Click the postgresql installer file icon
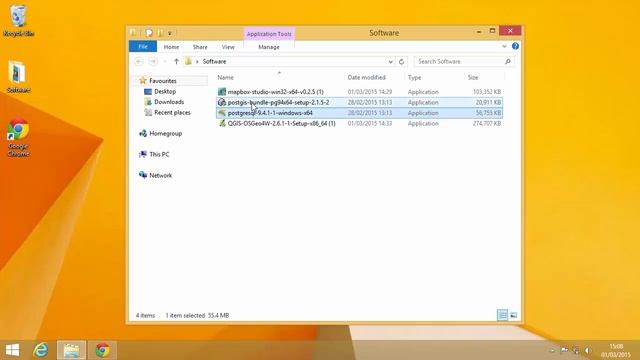 point(222,113)
